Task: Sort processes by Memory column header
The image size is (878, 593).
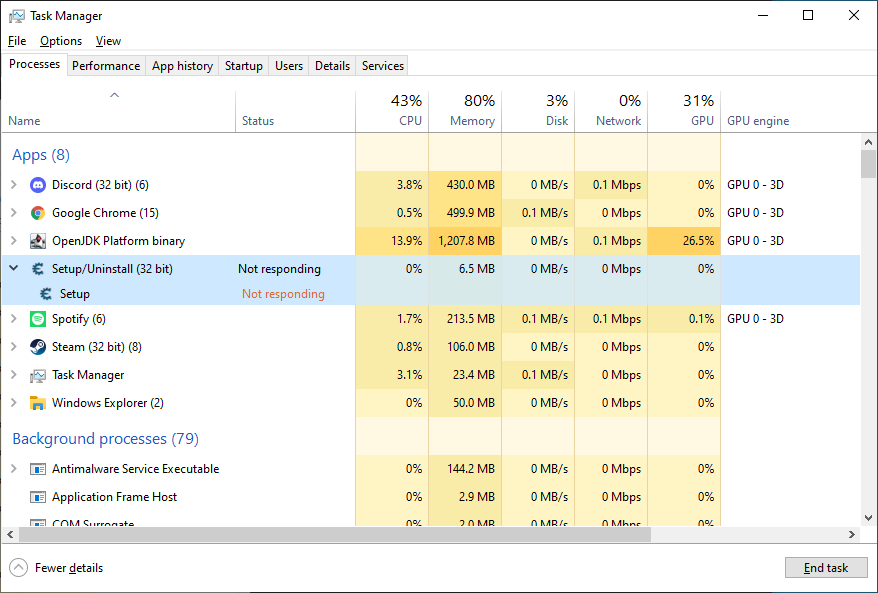Action: (x=466, y=111)
